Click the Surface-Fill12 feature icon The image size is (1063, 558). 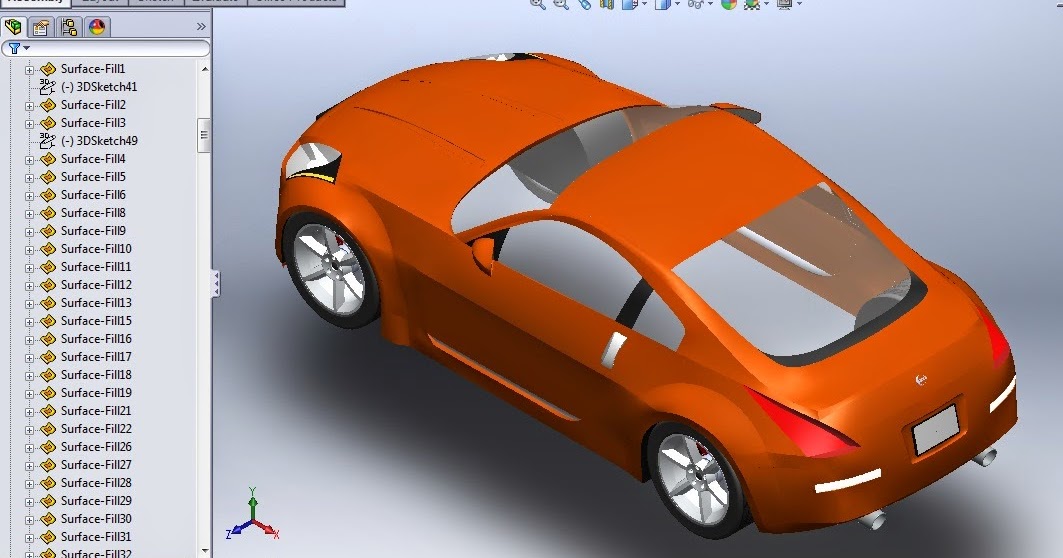[x=47, y=285]
